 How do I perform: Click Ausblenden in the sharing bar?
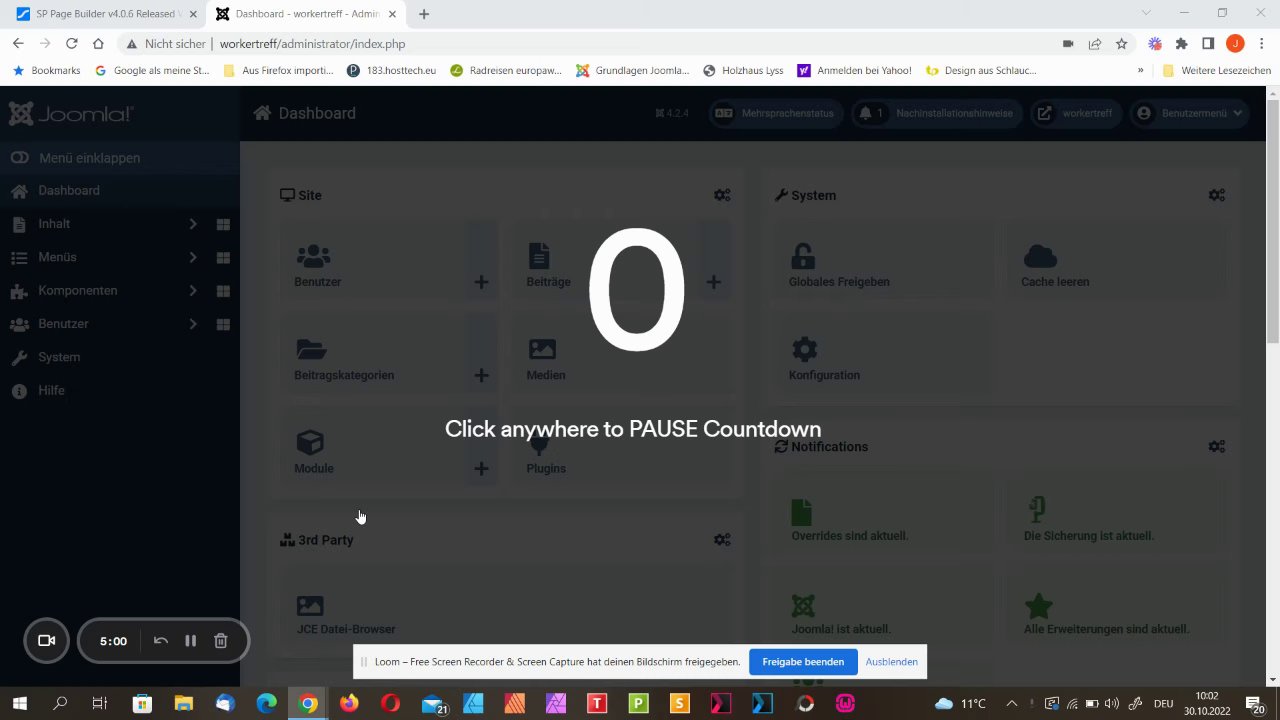point(892,661)
